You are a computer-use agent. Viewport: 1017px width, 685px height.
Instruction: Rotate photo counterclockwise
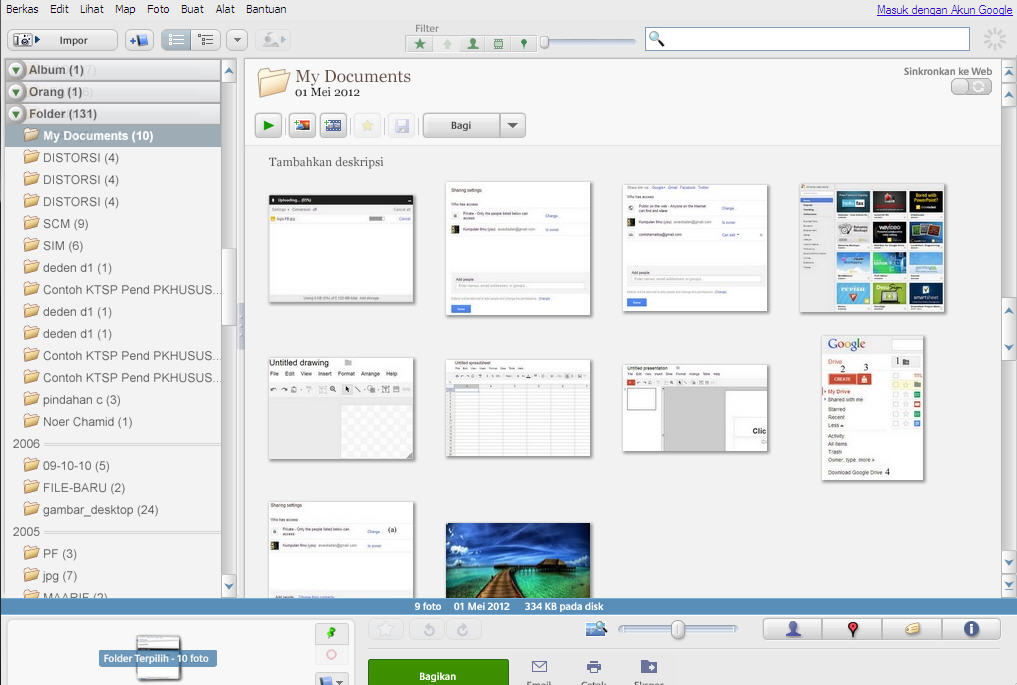[x=429, y=629]
